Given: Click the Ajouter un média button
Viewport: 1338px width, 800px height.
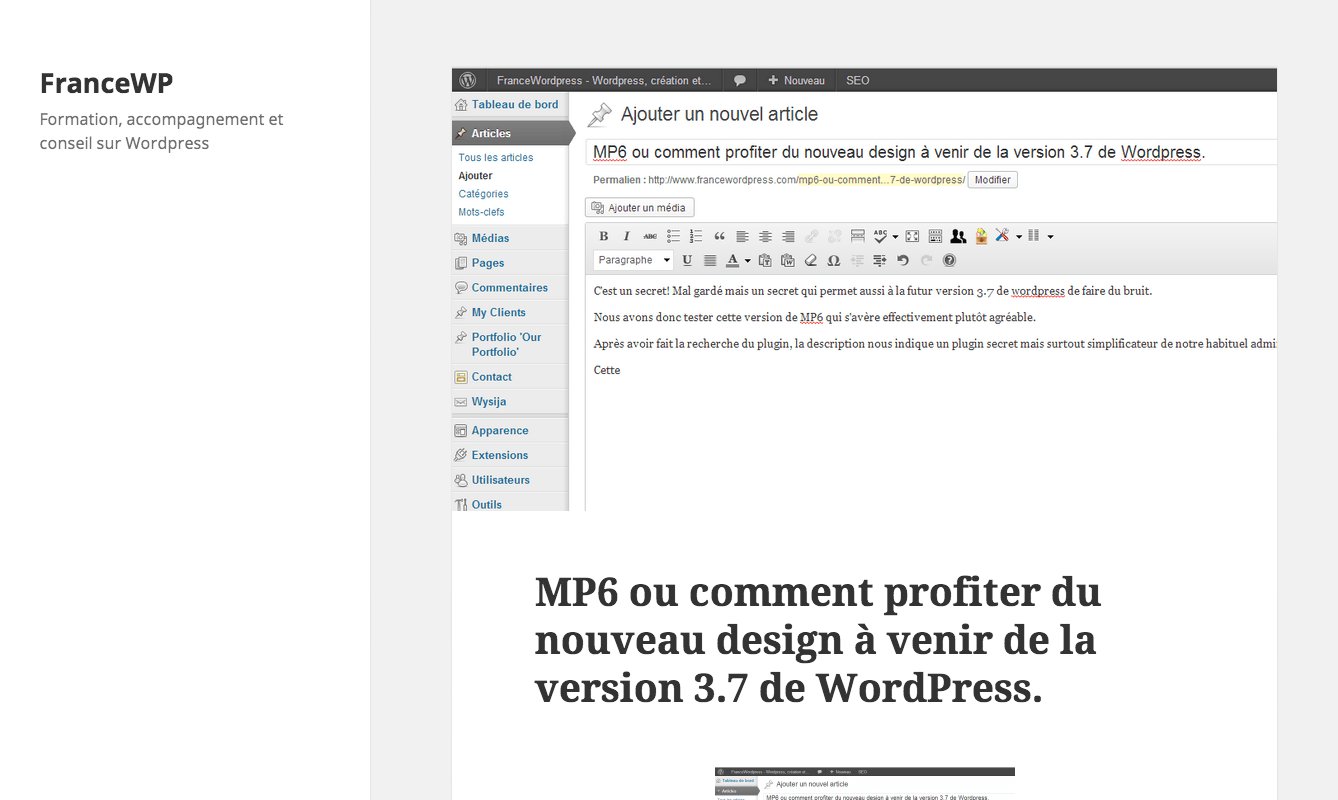Looking at the screenshot, I should click(x=639, y=208).
